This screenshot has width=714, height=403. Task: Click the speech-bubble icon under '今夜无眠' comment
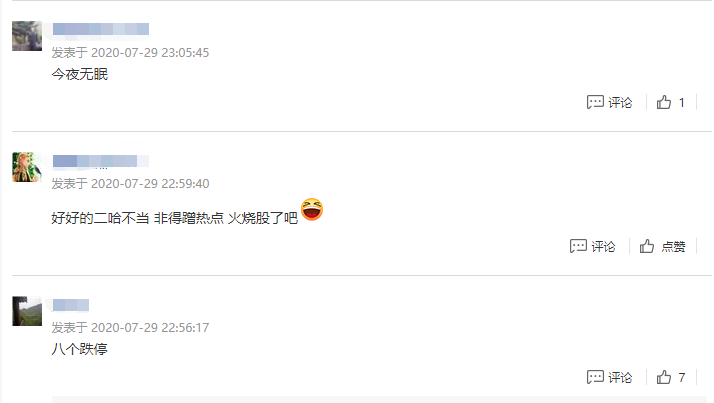pos(595,102)
